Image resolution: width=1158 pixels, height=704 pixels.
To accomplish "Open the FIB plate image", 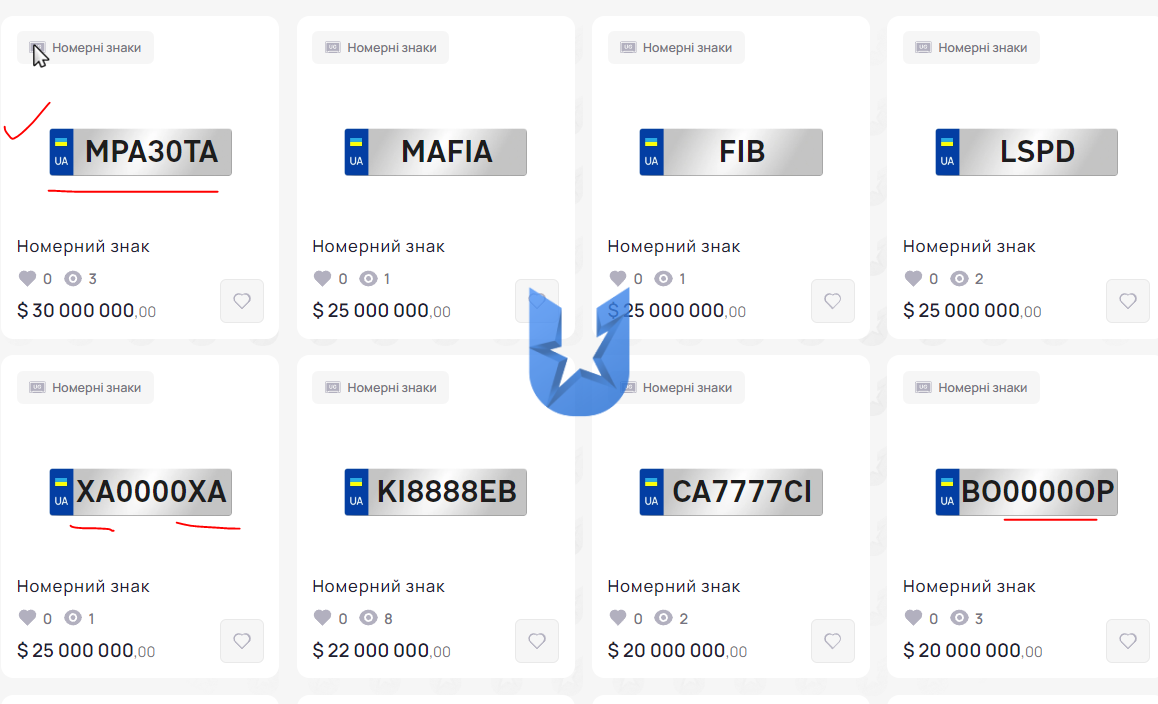I will [x=731, y=152].
